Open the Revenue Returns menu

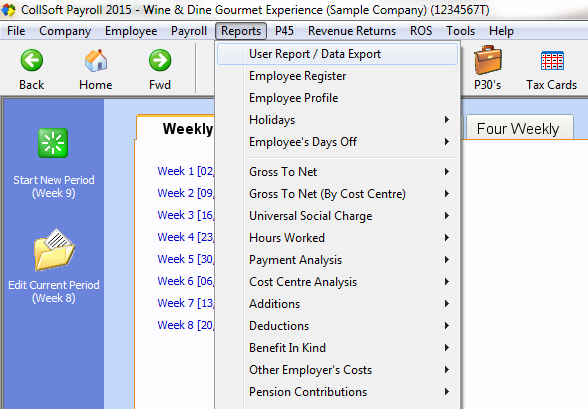(352, 31)
